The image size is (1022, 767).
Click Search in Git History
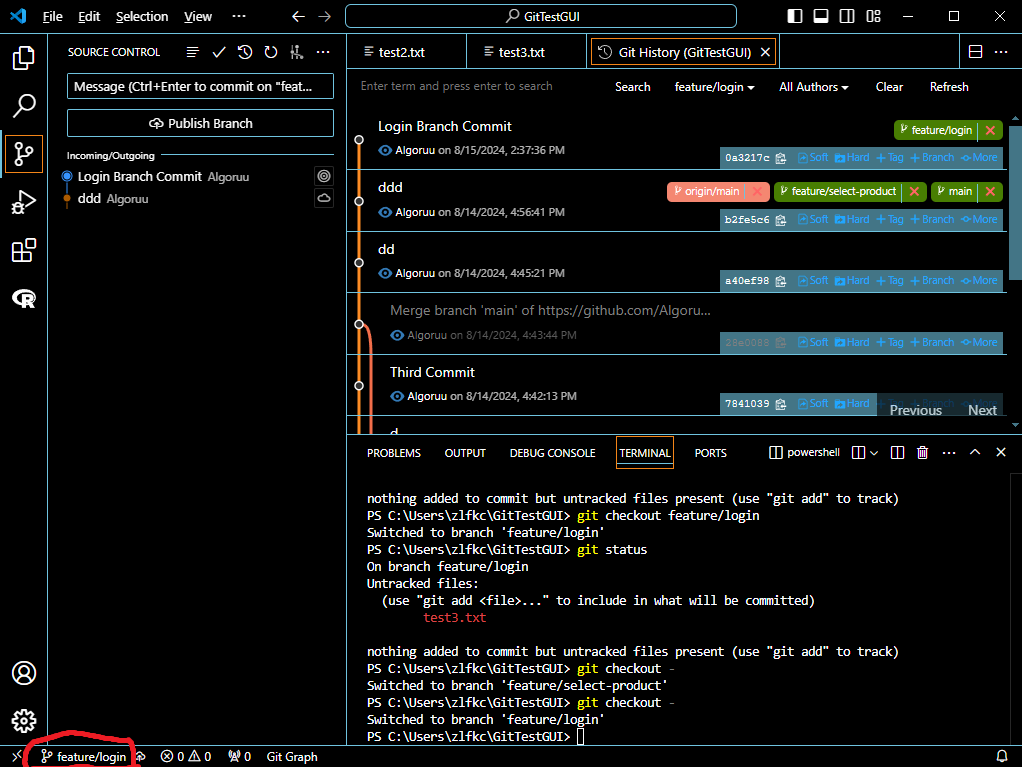(x=632, y=87)
